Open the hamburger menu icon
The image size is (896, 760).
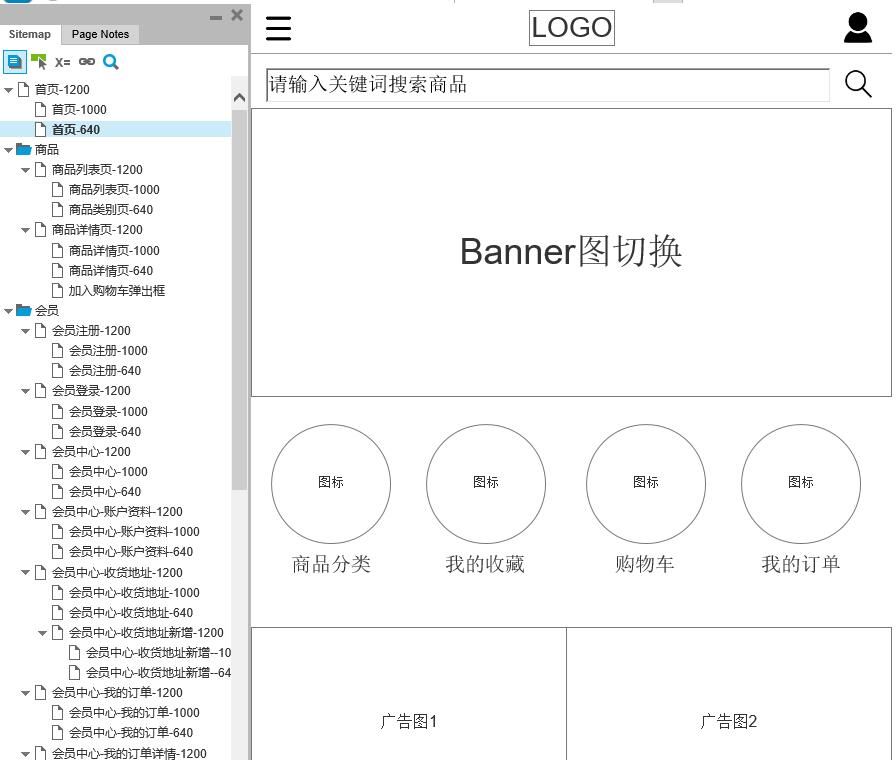coord(278,28)
